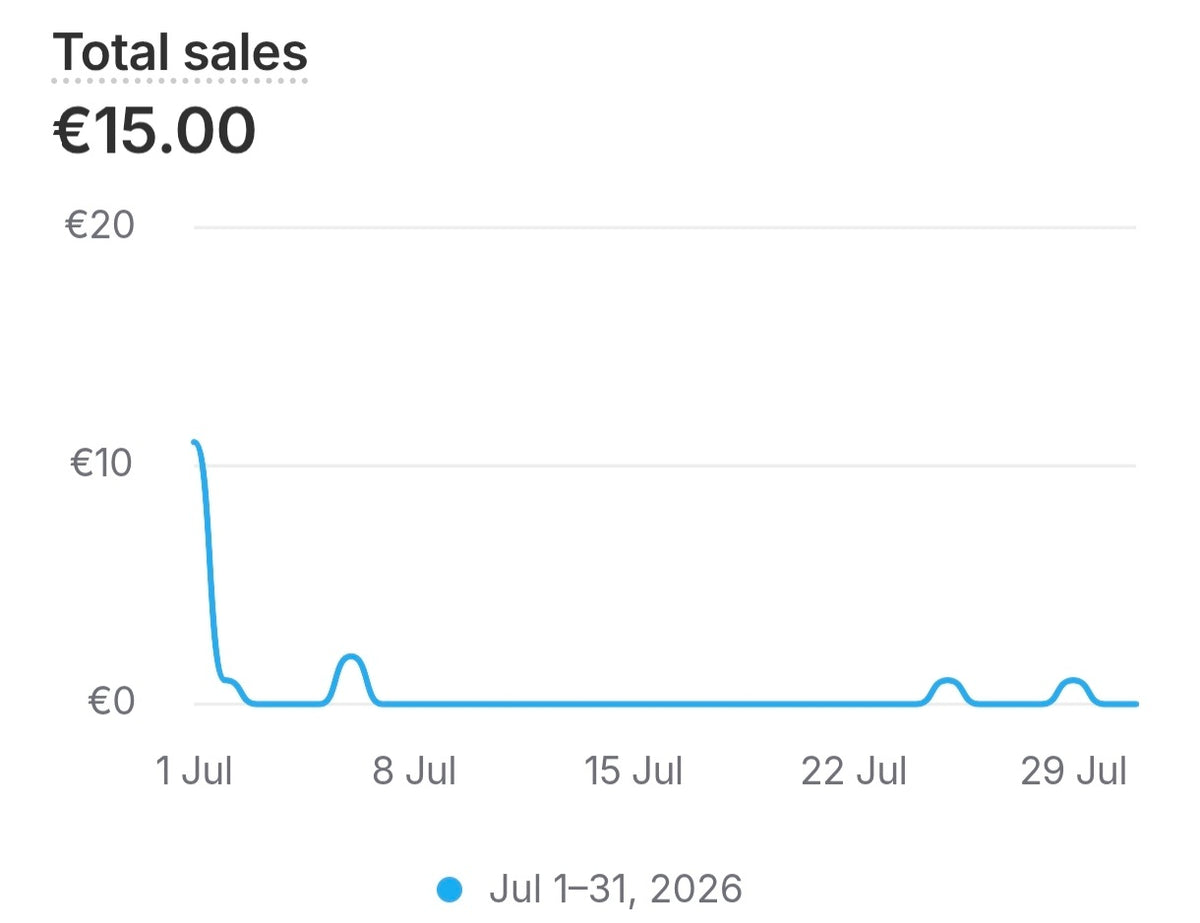The image size is (1200, 923).
Task: Click the Total sales heading
Action: click(x=180, y=52)
